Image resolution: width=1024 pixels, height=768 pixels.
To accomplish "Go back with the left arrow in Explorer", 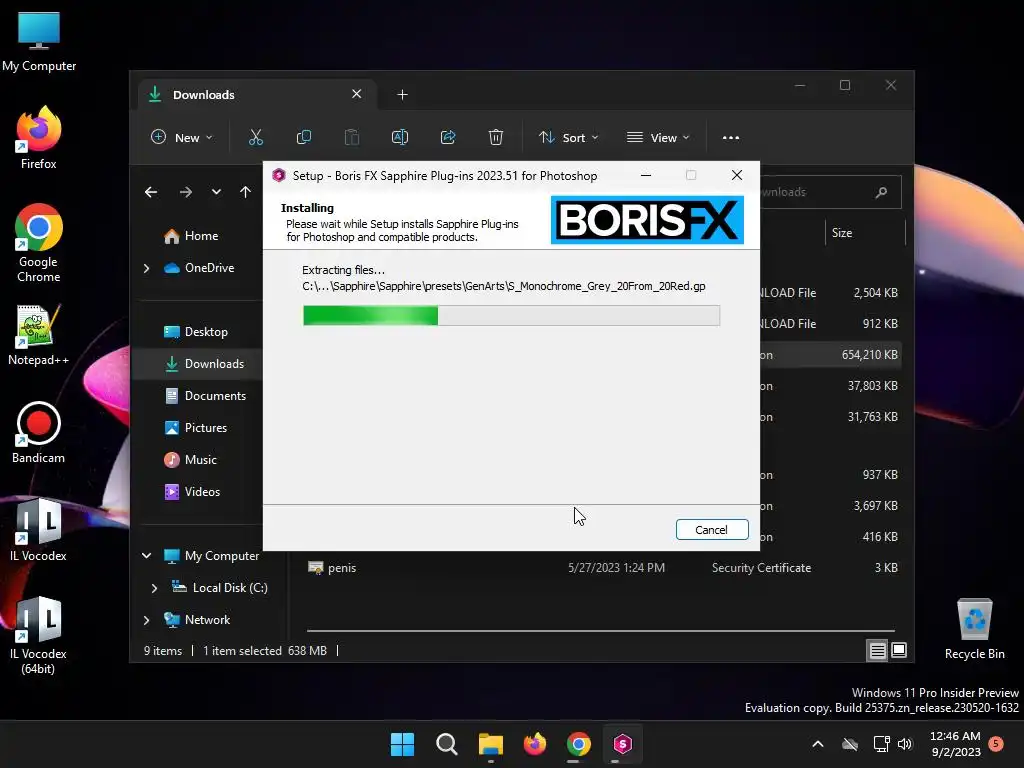I will pos(151,192).
